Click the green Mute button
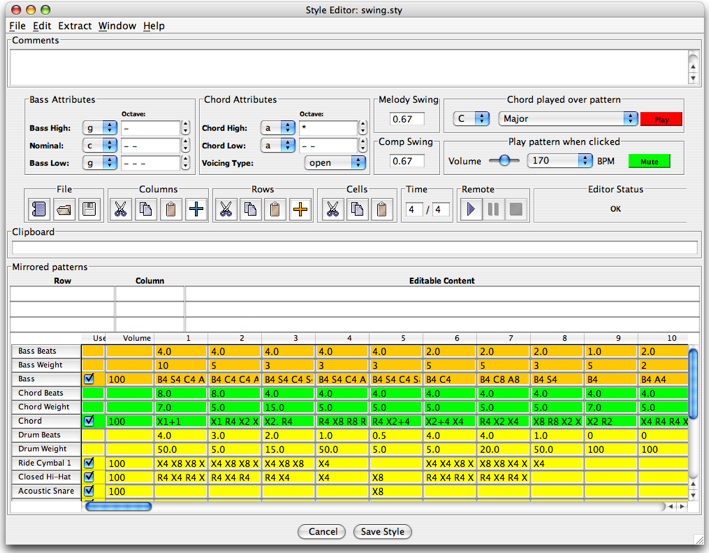Image resolution: width=709 pixels, height=553 pixels. click(x=649, y=160)
